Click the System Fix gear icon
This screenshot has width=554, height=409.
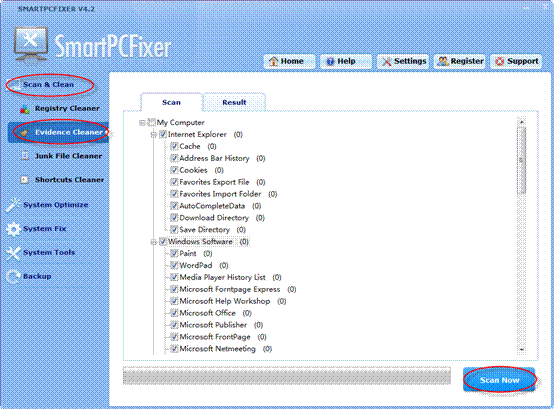coord(13,229)
